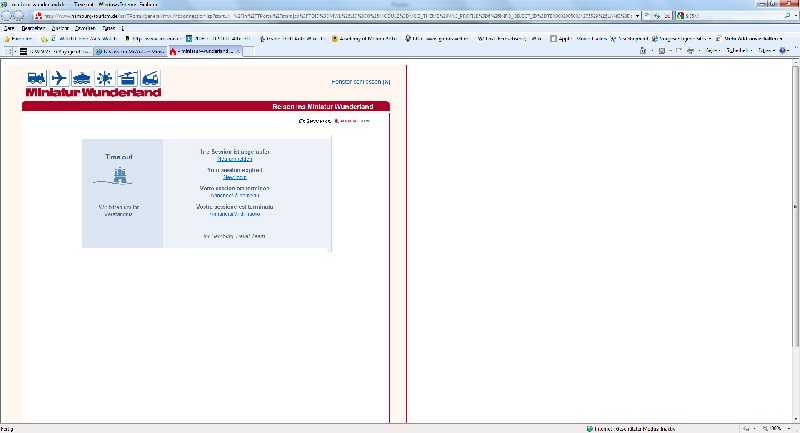Open the 'Extras' menu
The image size is (800, 433).
tap(109, 28)
